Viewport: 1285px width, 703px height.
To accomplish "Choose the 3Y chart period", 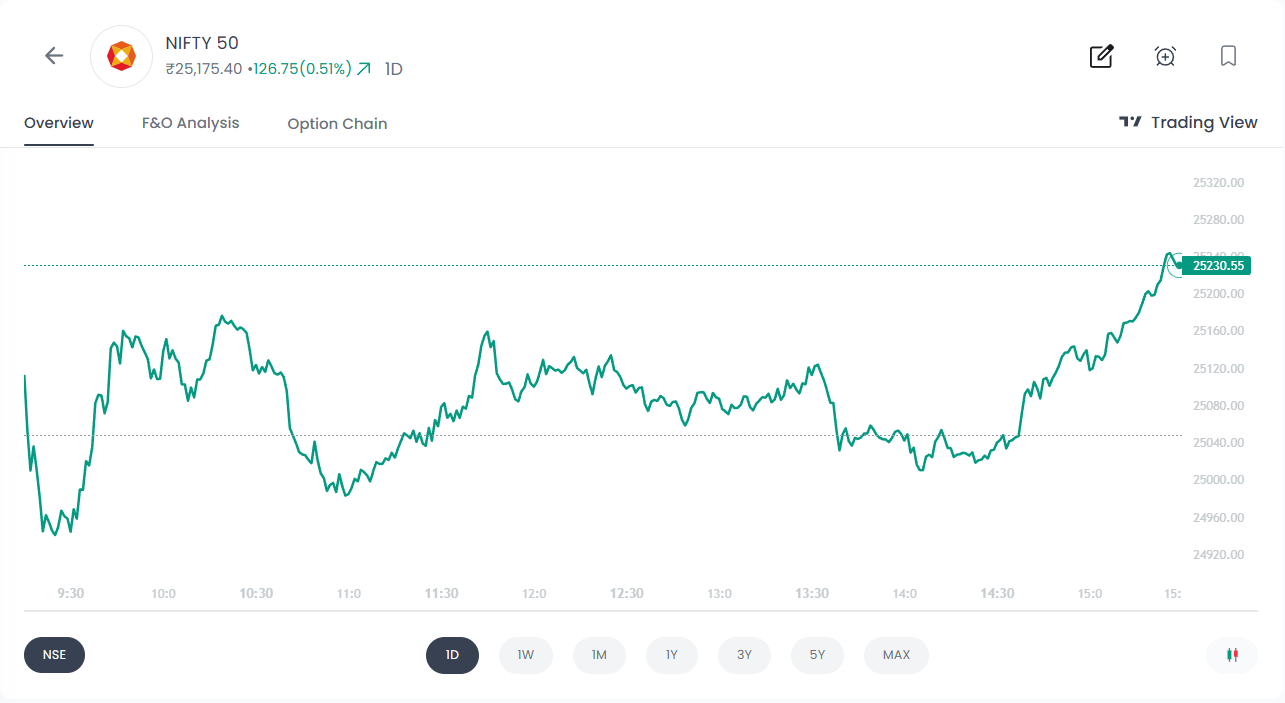I will pyautogui.click(x=744, y=655).
